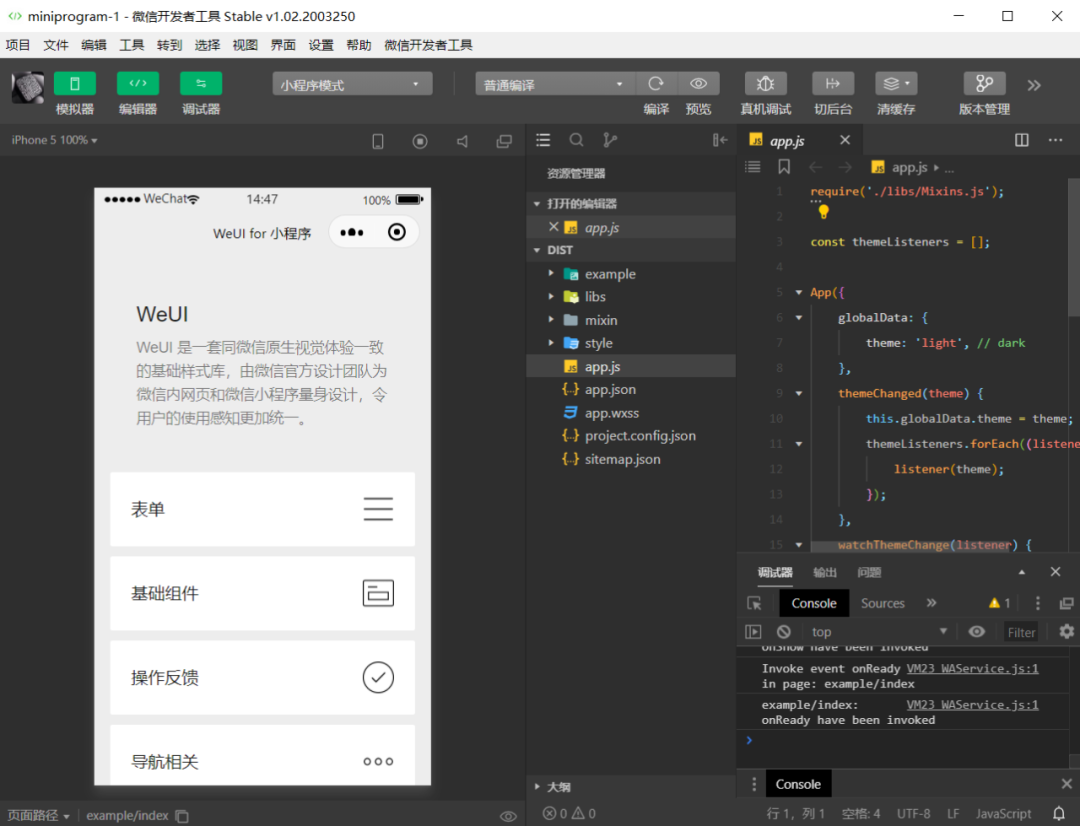Start 真机调试 remote debugging
Image resolution: width=1080 pixels, height=826 pixels.
[x=765, y=84]
